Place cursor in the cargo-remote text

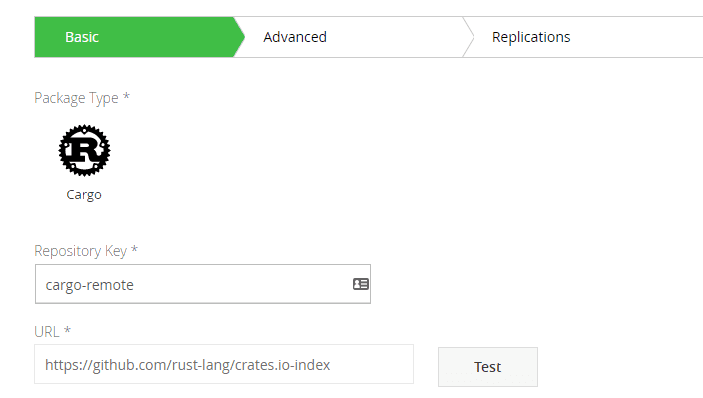click(90, 285)
